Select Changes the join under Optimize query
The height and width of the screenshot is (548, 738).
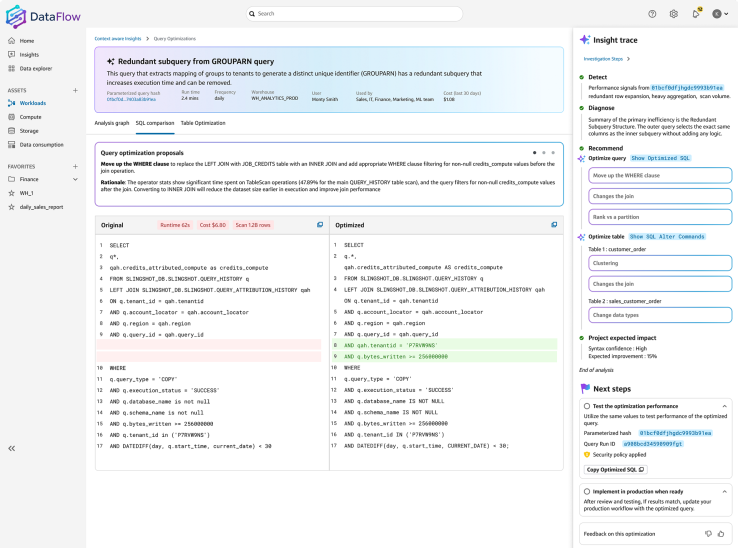point(660,196)
